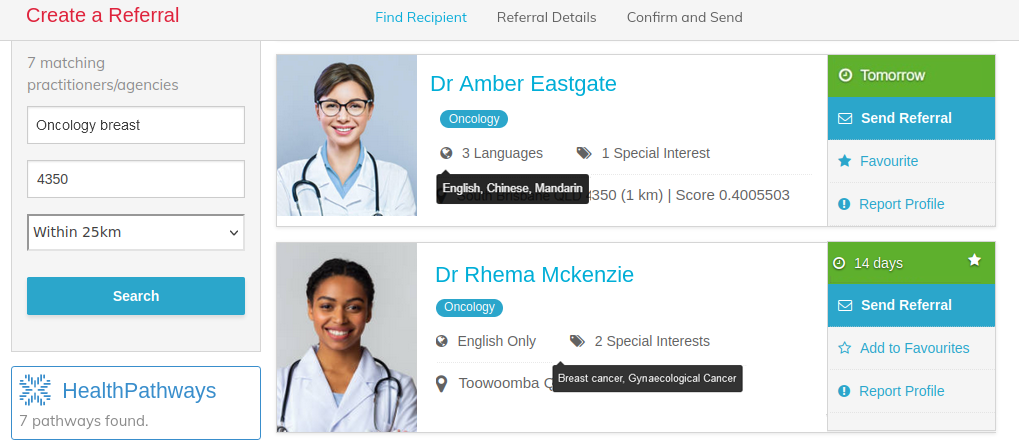The height and width of the screenshot is (442, 1019).
Task: Click the tag icon beside 1 Special Interest
Action: (x=584, y=153)
